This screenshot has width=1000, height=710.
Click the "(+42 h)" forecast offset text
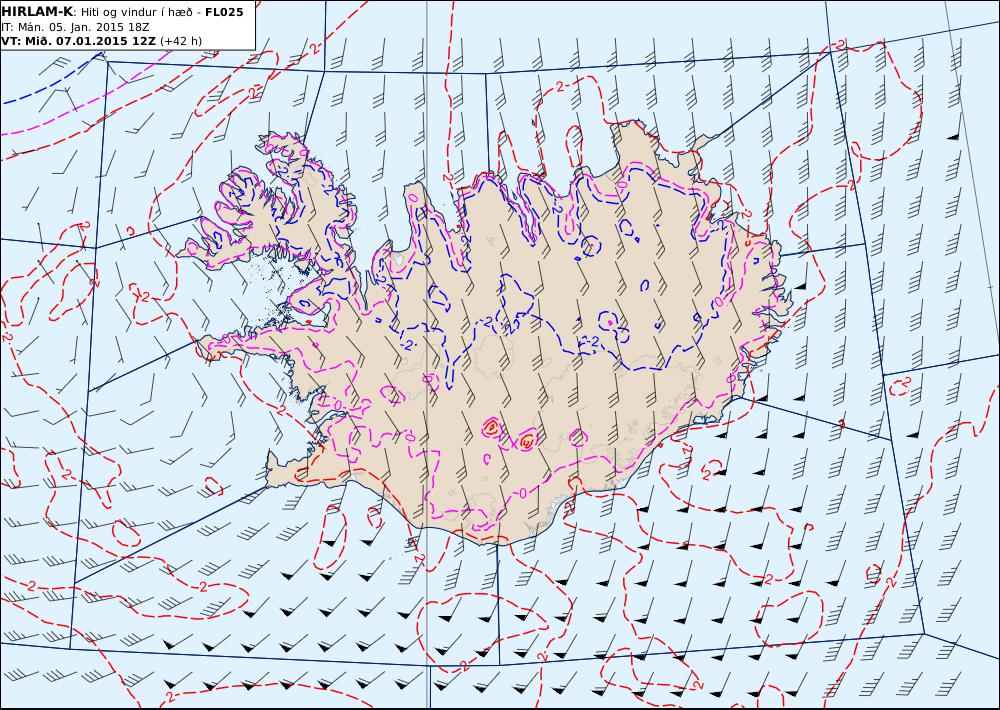pos(180,41)
